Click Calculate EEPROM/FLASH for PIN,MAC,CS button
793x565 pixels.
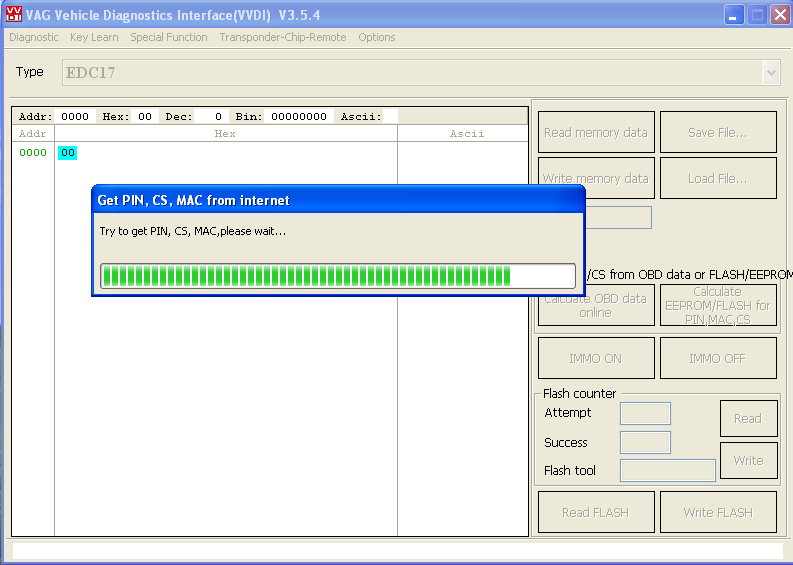tap(718, 305)
